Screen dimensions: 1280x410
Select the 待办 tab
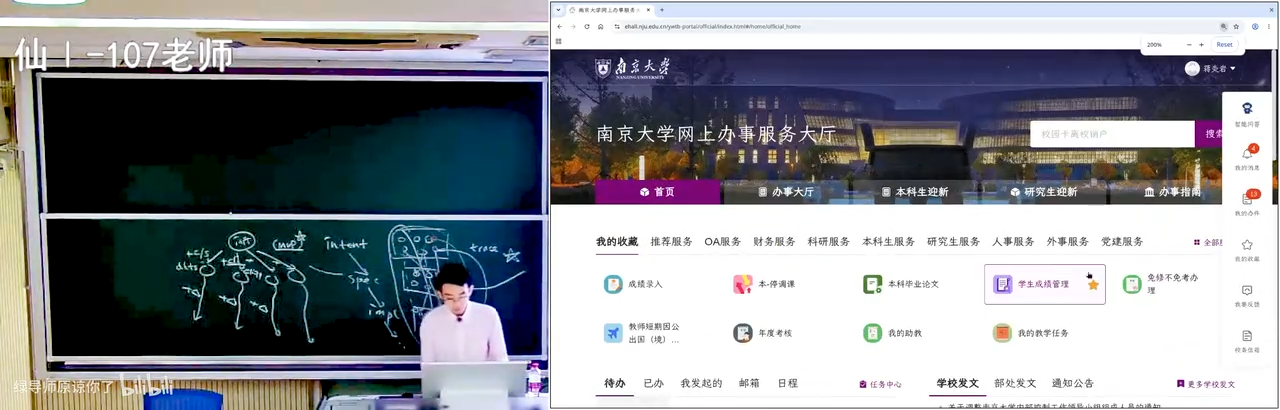[614, 384]
